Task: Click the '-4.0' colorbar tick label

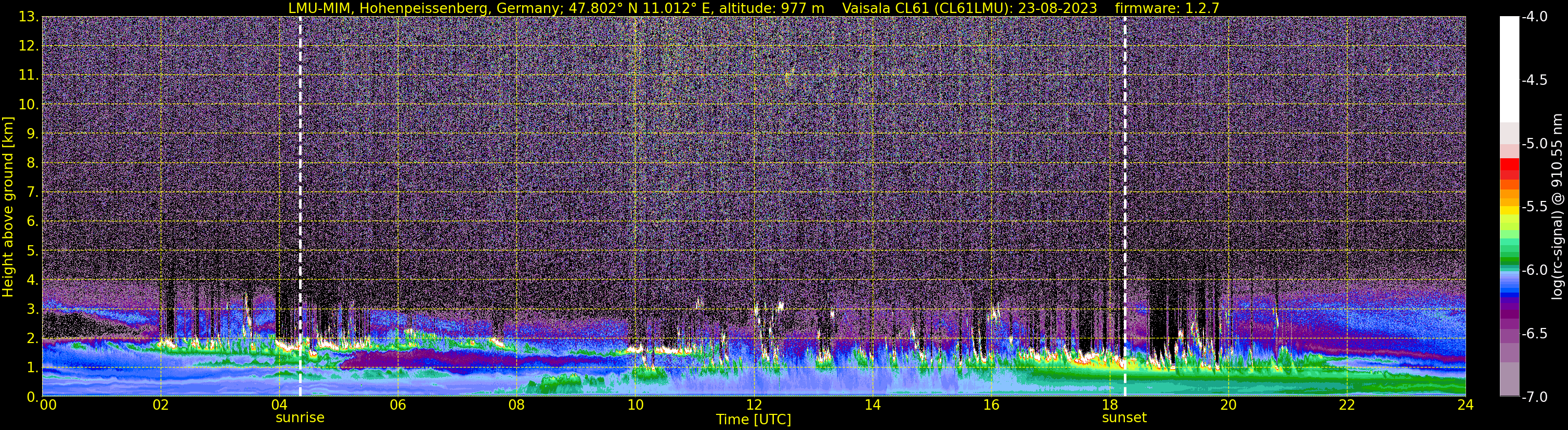Action: coord(1535,17)
